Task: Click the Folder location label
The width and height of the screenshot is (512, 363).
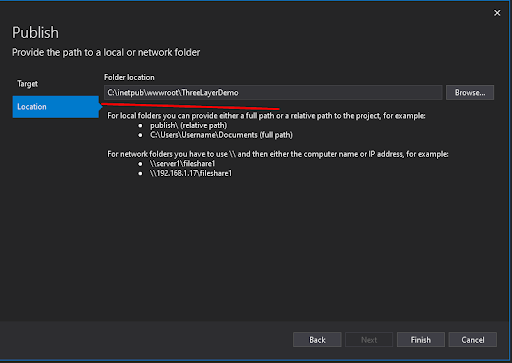Action: click(x=129, y=77)
